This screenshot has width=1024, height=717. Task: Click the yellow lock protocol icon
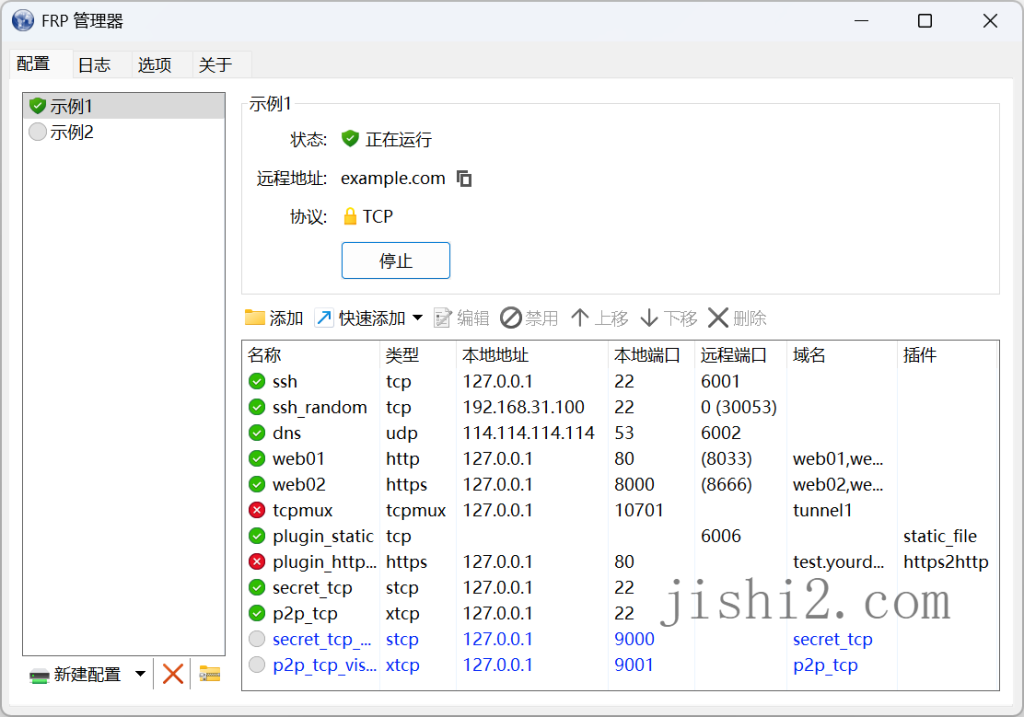click(x=350, y=216)
